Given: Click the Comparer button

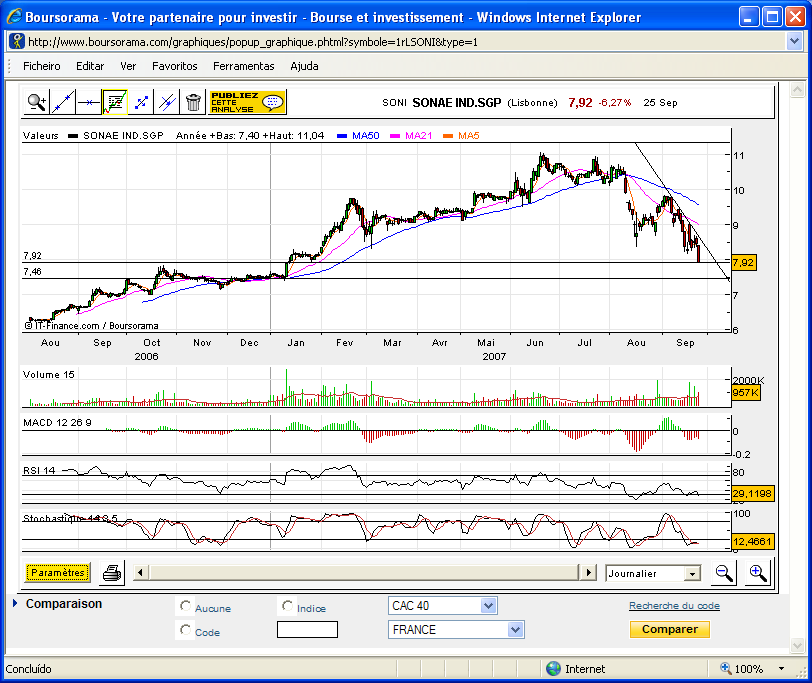Looking at the screenshot, I should (x=669, y=630).
